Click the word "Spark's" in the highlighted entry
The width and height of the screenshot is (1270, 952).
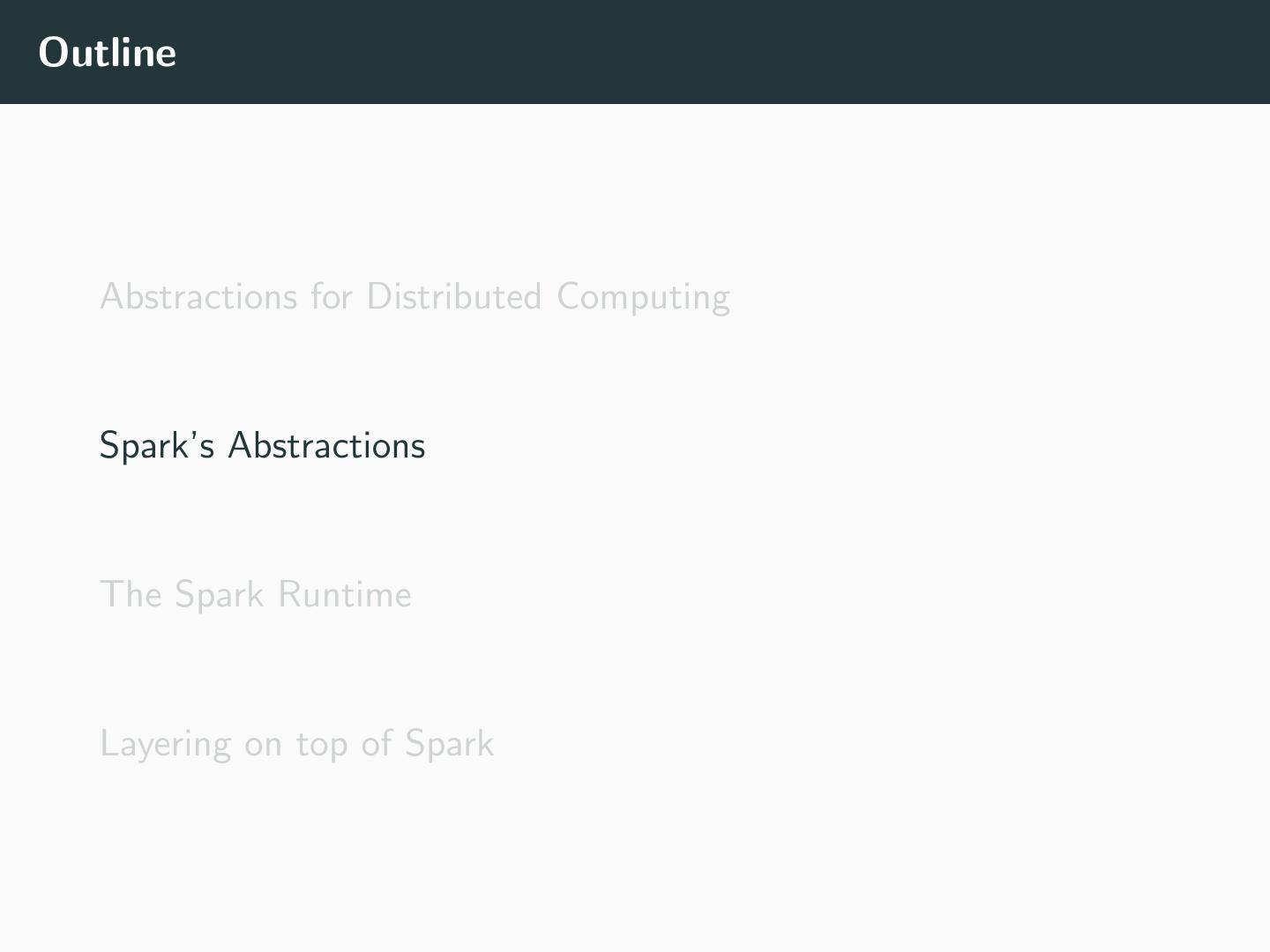pos(156,446)
